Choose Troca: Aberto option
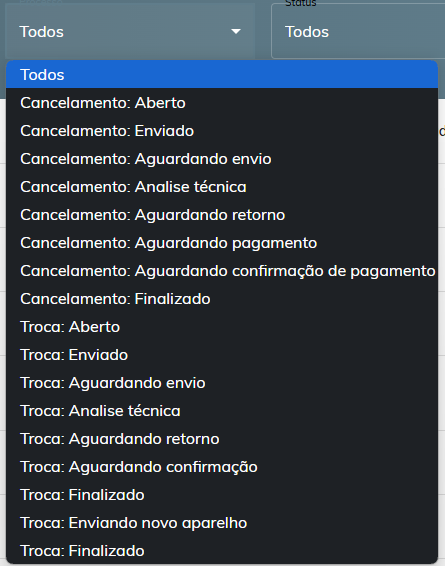 [x=222, y=327]
